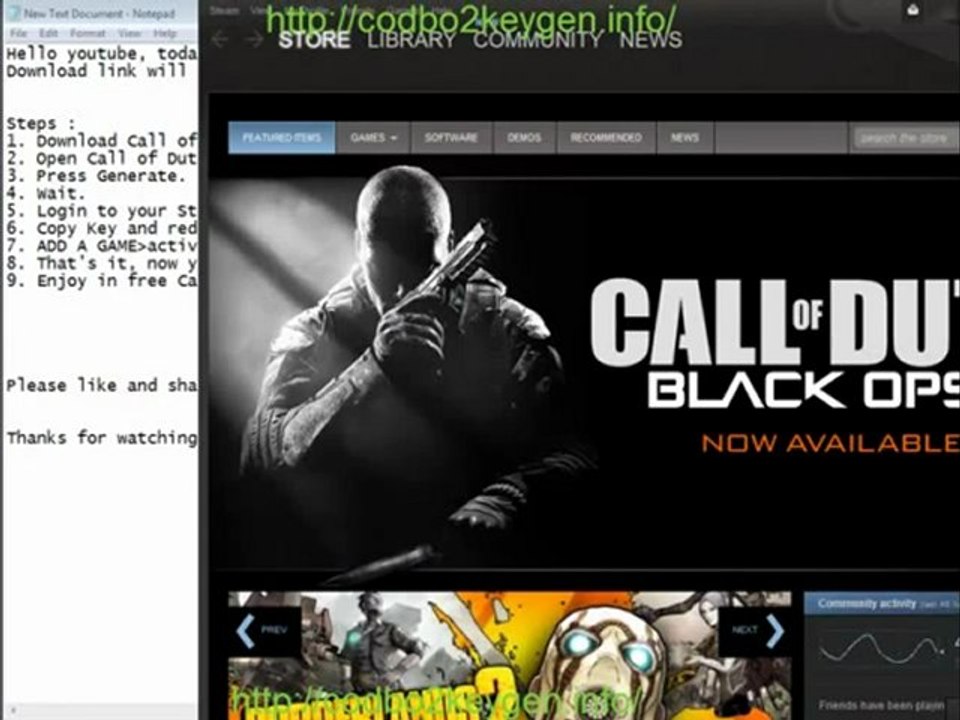Screen dimensions: 960x720
Task: Open Notepad's Help menu
Action: tap(165, 33)
